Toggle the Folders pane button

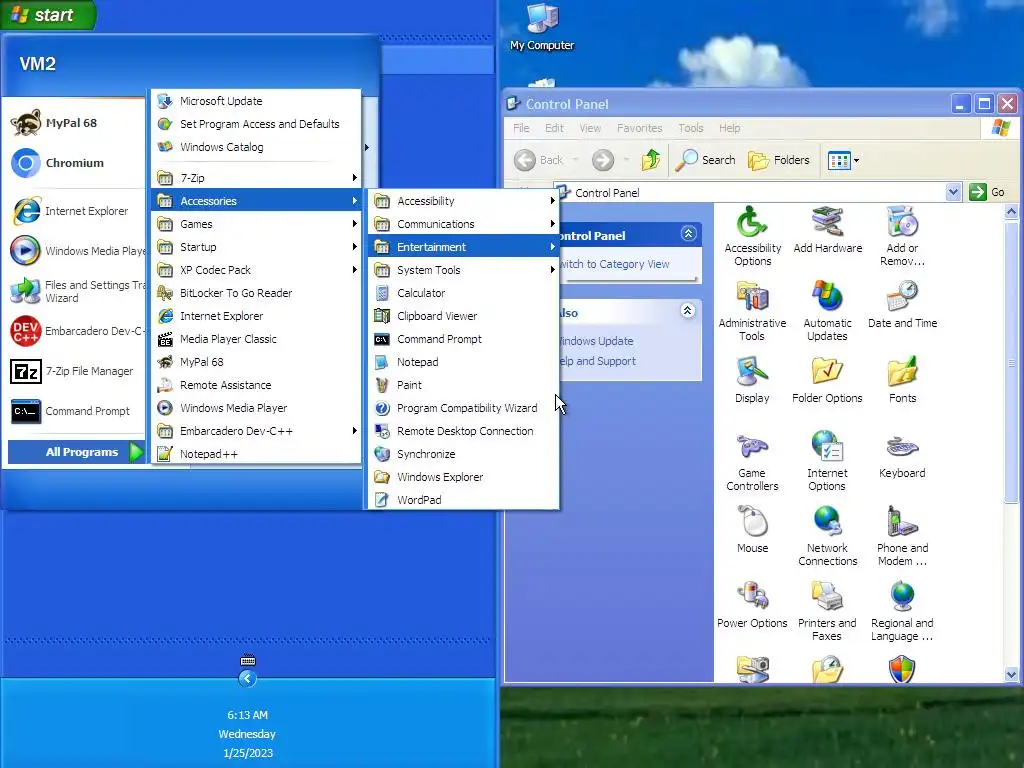[x=778, y=159]
